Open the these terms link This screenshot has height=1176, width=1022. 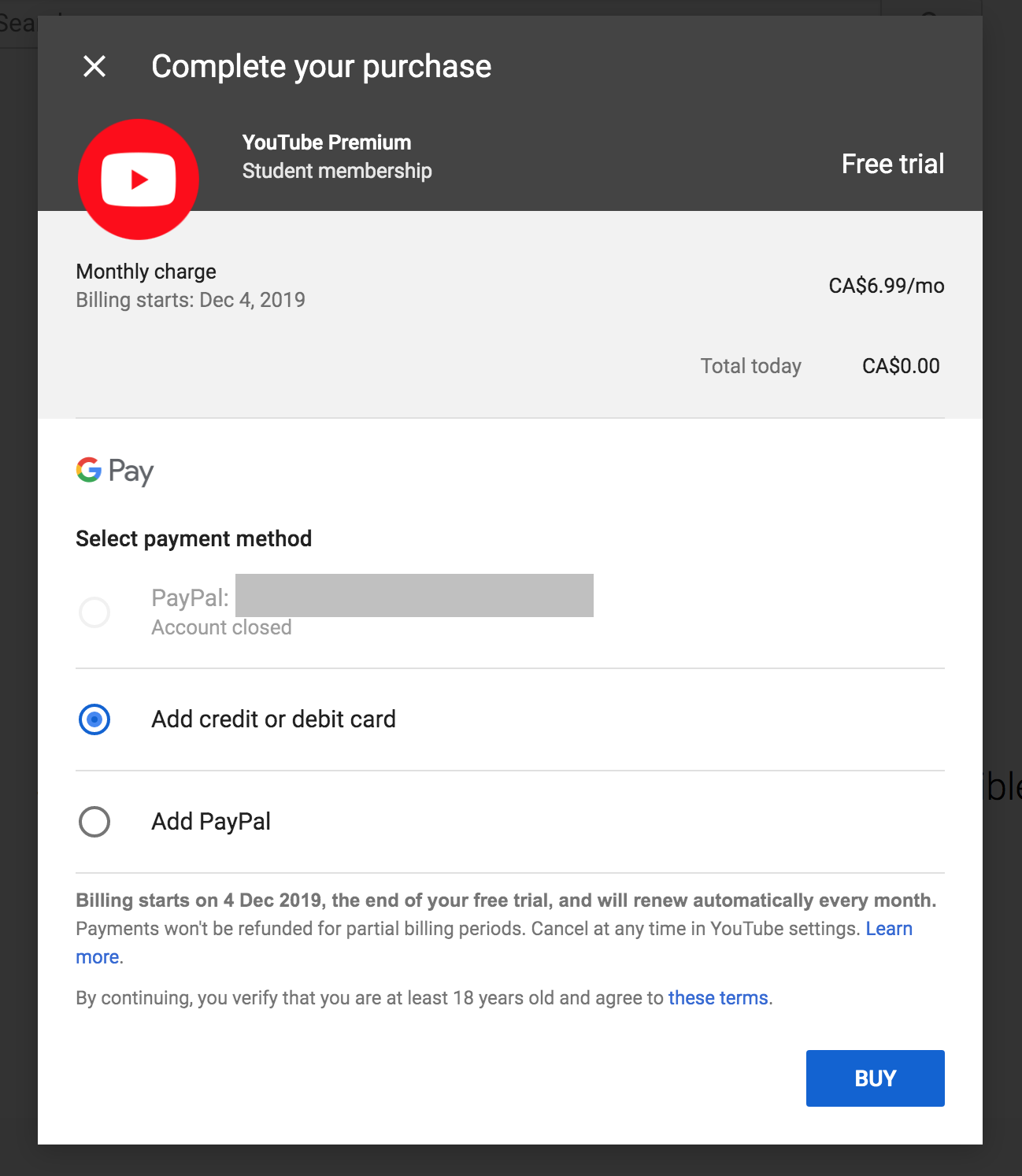tap(718, 998)
